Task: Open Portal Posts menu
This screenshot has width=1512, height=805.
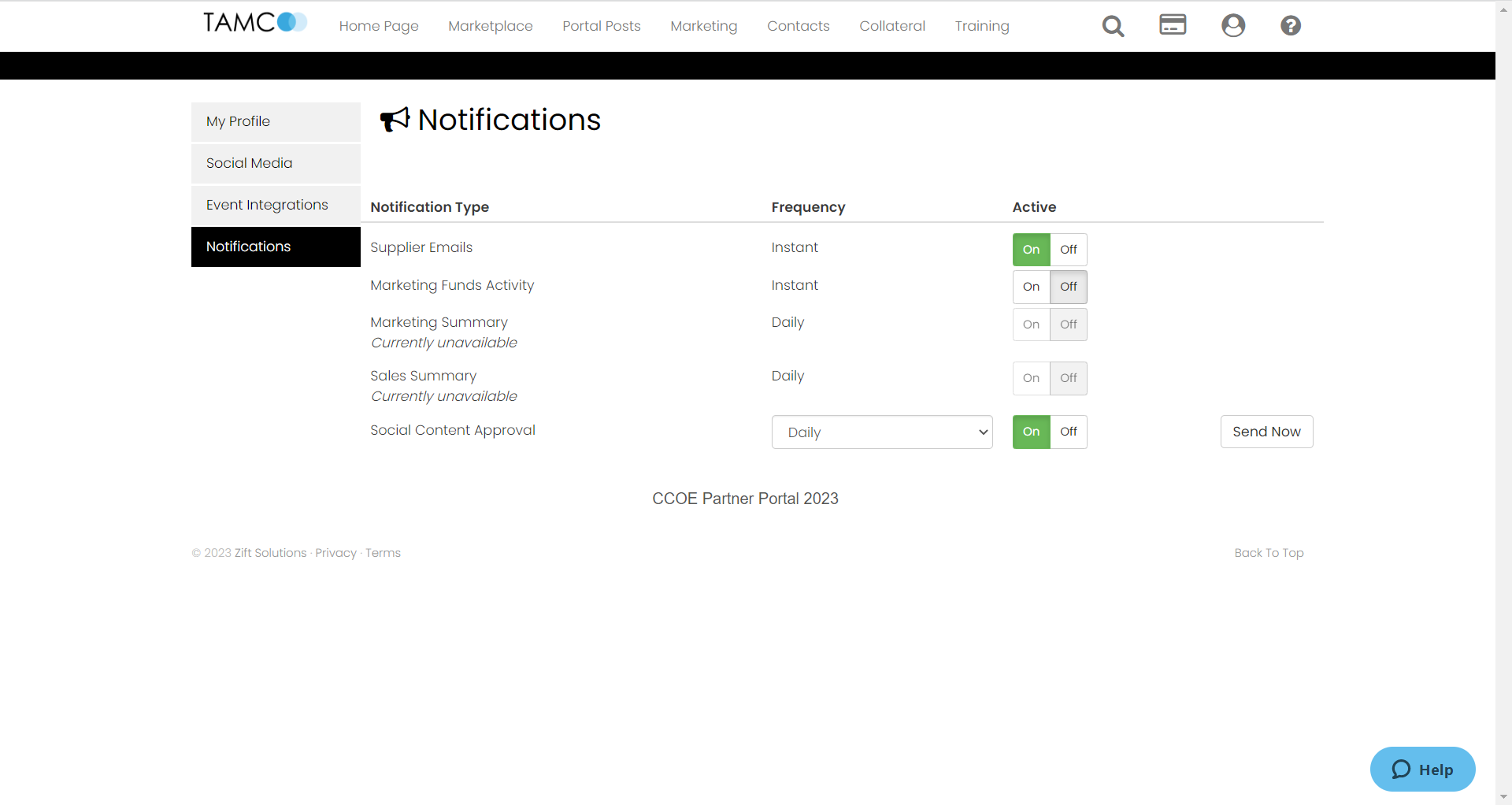Action: pos(602,26)
